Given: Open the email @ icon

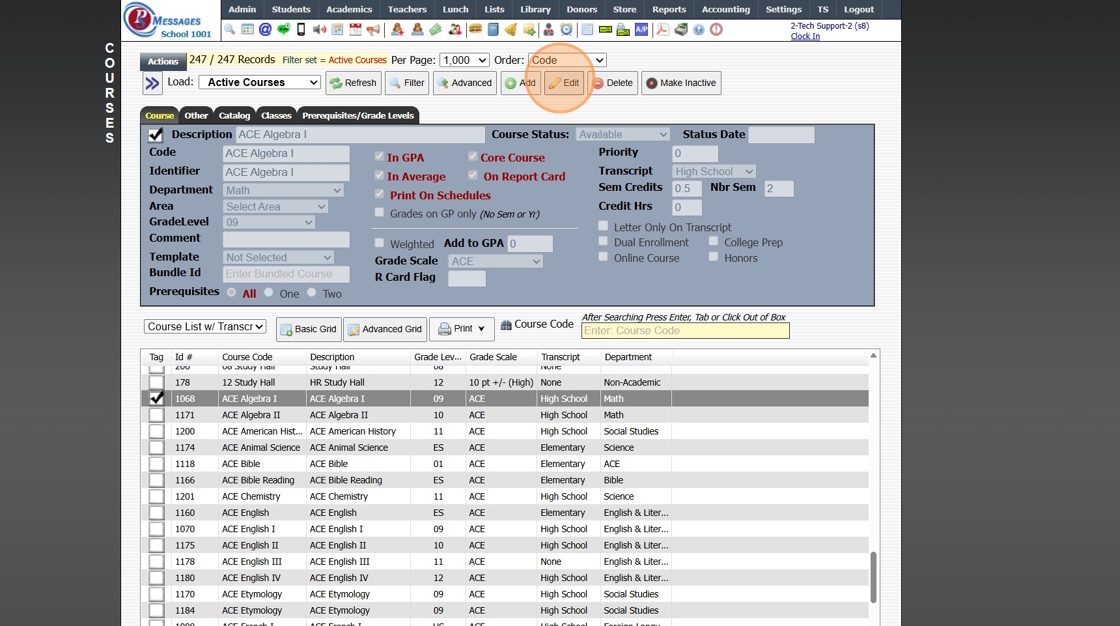Looking at the screenshot, I should point(265,30).
